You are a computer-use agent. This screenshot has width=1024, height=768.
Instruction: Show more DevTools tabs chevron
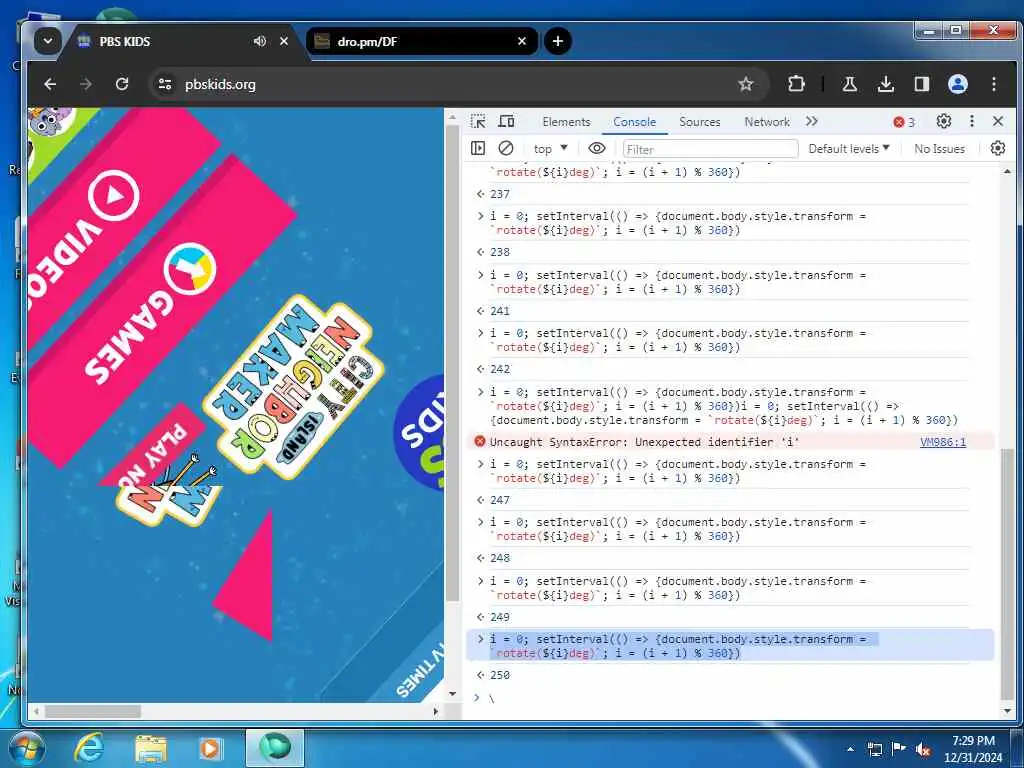click(812, 121)
